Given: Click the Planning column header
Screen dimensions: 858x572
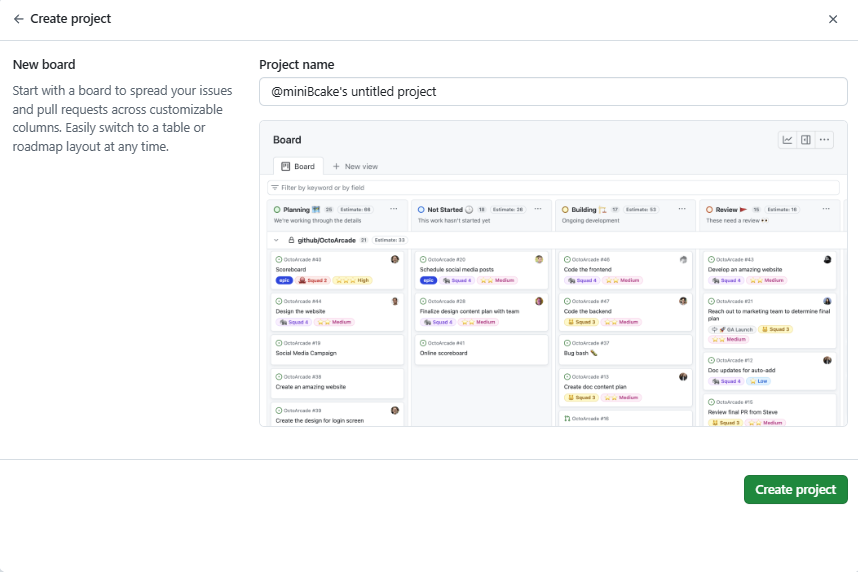Looking at the screenshot, I should (x=337, y=215).
